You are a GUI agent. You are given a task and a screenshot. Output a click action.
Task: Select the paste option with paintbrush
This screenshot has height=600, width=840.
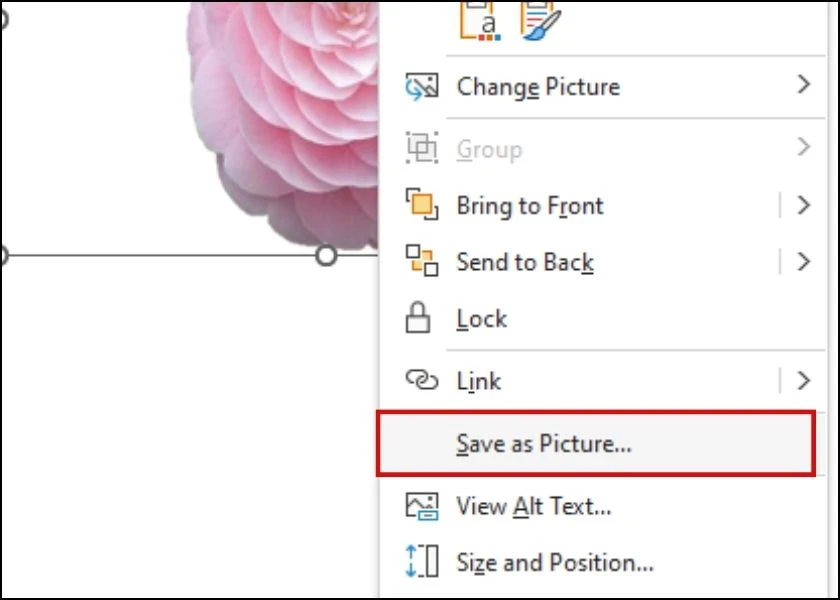click(540, 21)
